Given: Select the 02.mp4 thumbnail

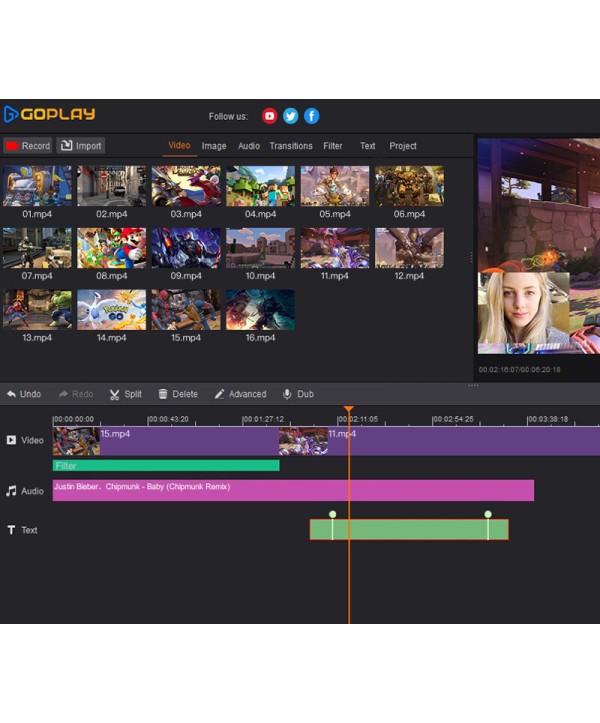Looking at the screenshot, I should 112,186.
